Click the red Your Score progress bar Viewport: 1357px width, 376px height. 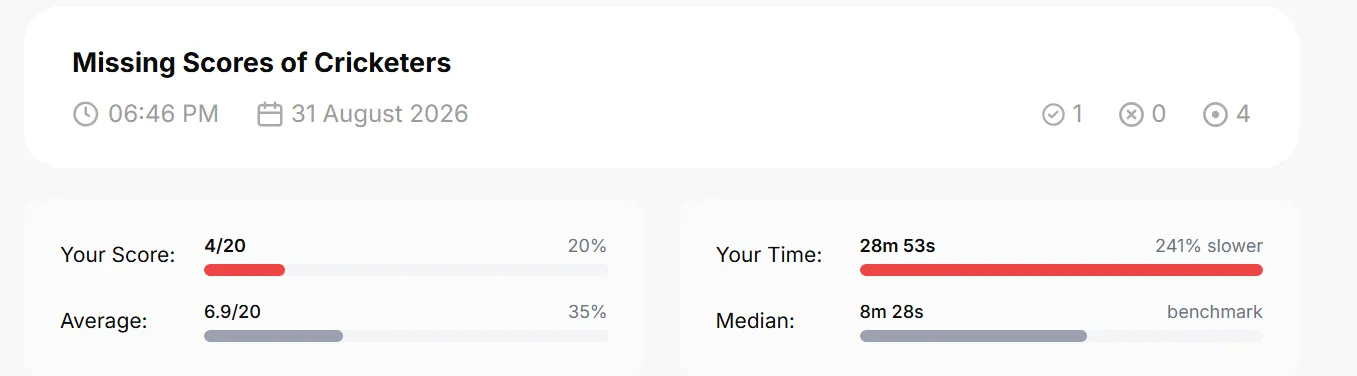pos(244,270)
